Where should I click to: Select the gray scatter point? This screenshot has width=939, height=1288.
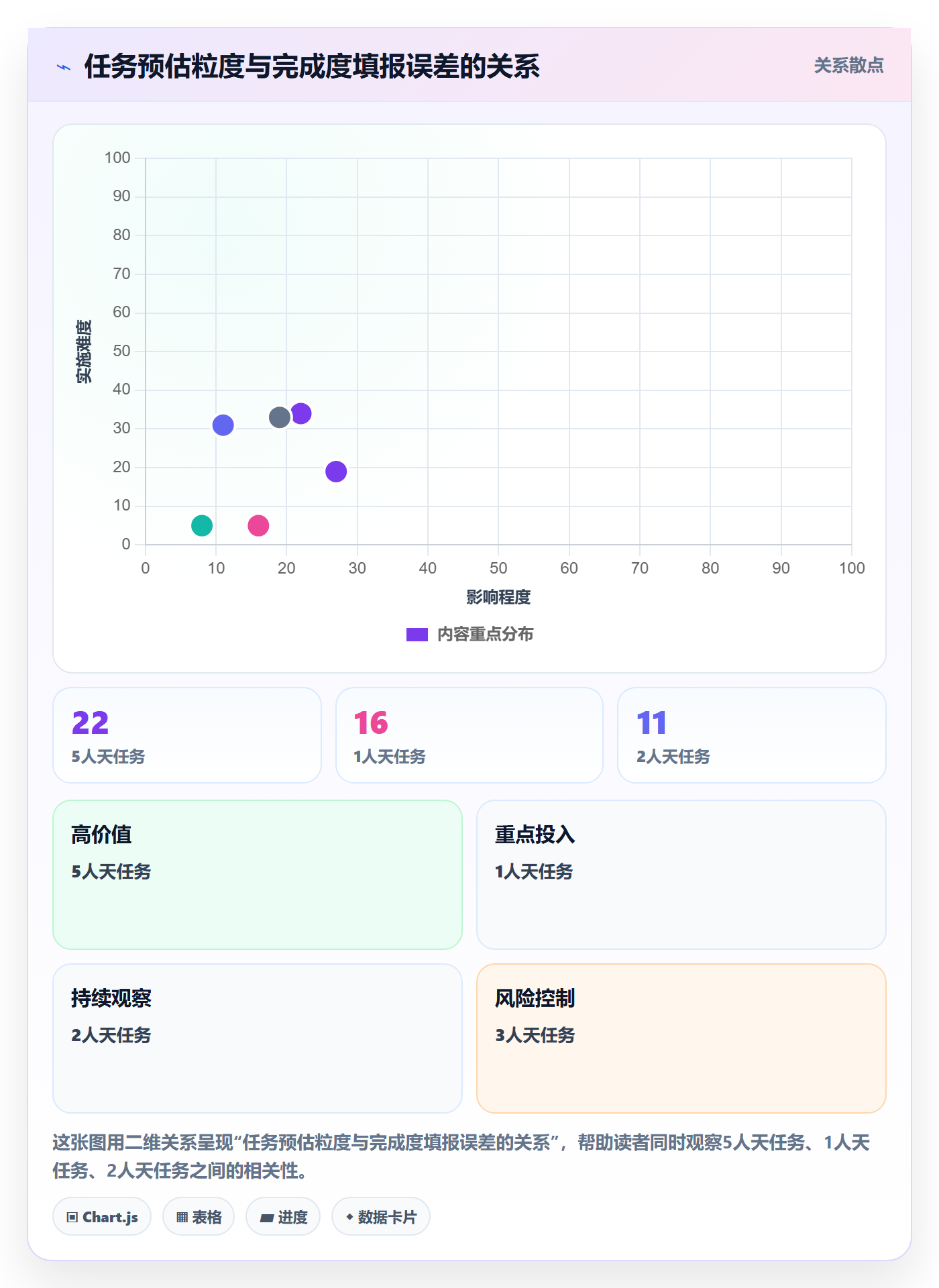280,417
